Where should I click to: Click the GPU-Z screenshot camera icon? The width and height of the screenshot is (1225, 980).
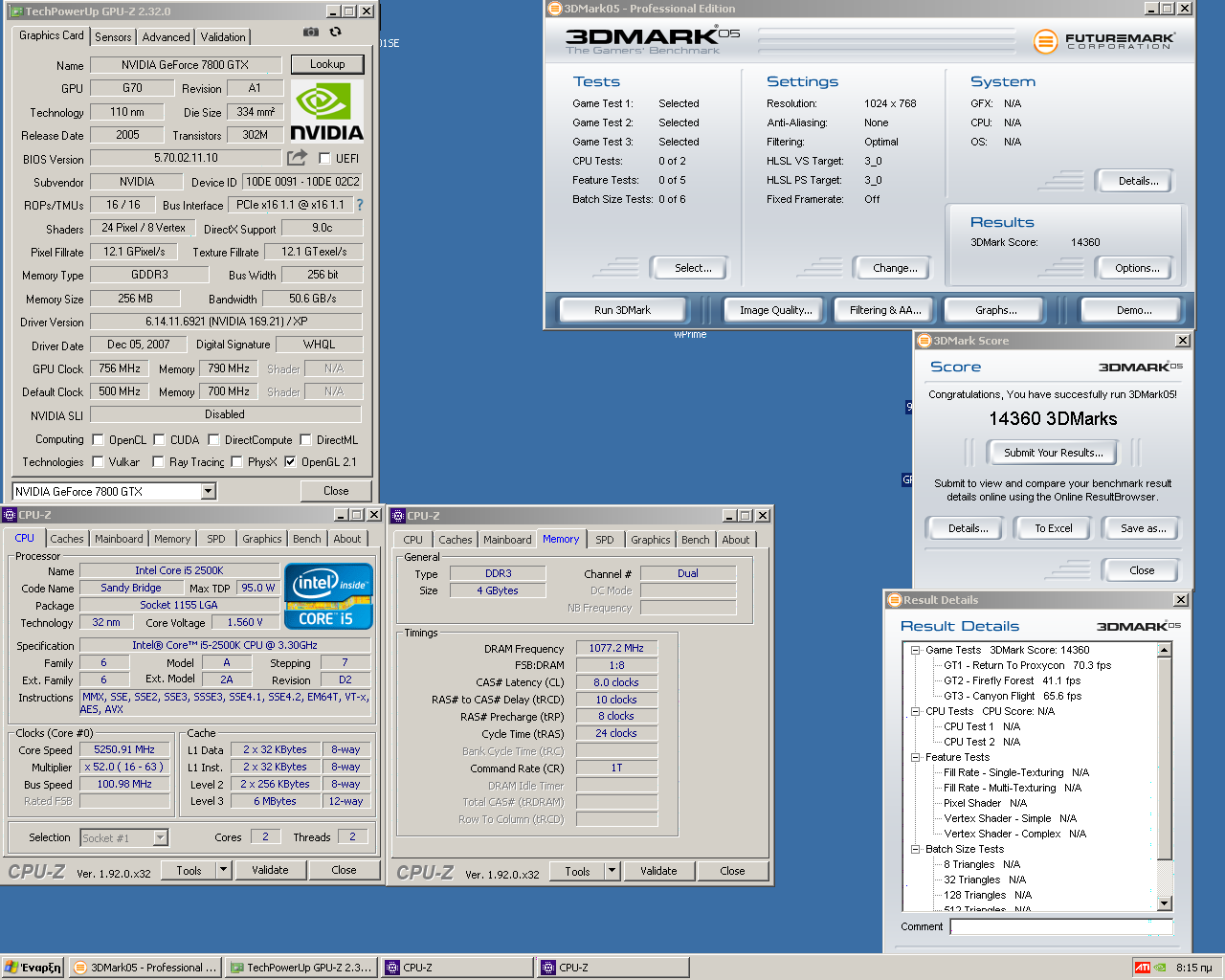[310, 32]
